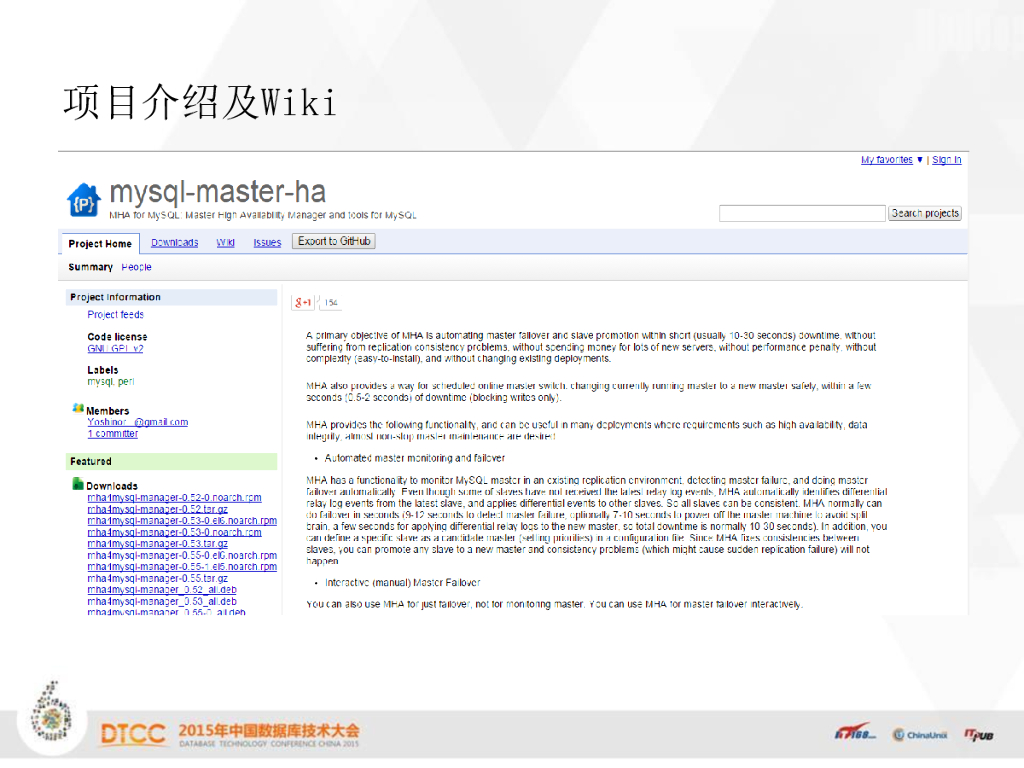
Task: Click the Google +1 button
Action: tap(302, 302)
